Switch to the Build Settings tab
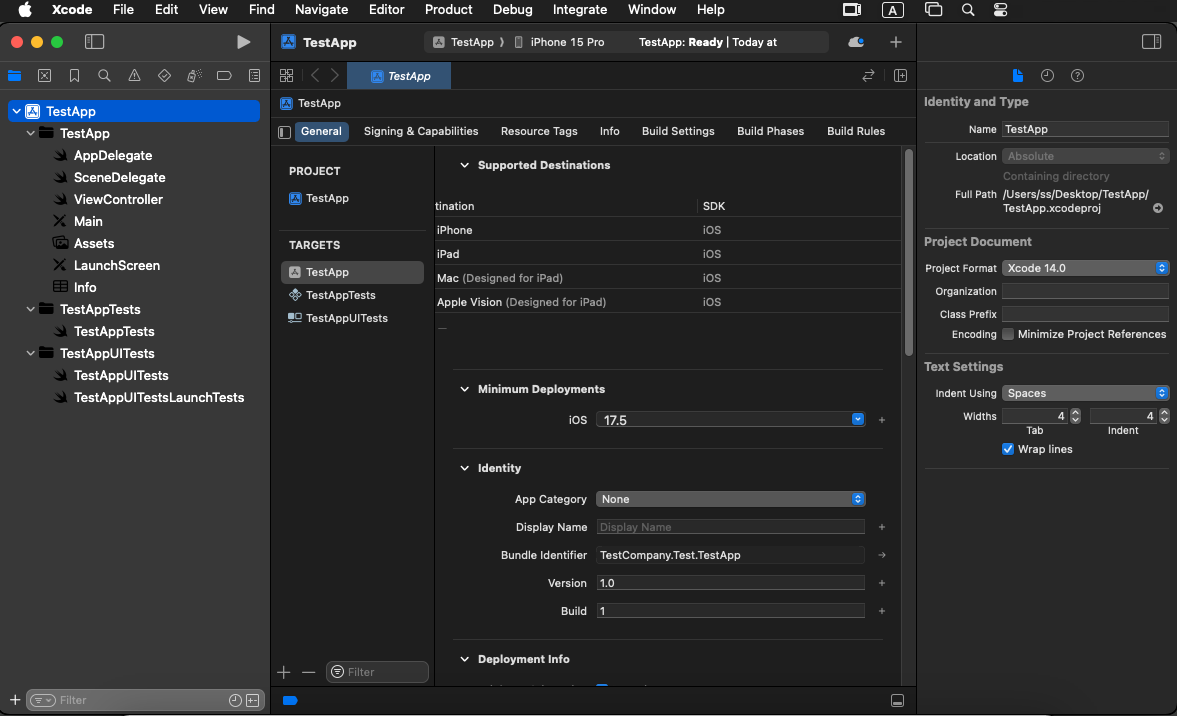 coord(678,131)
